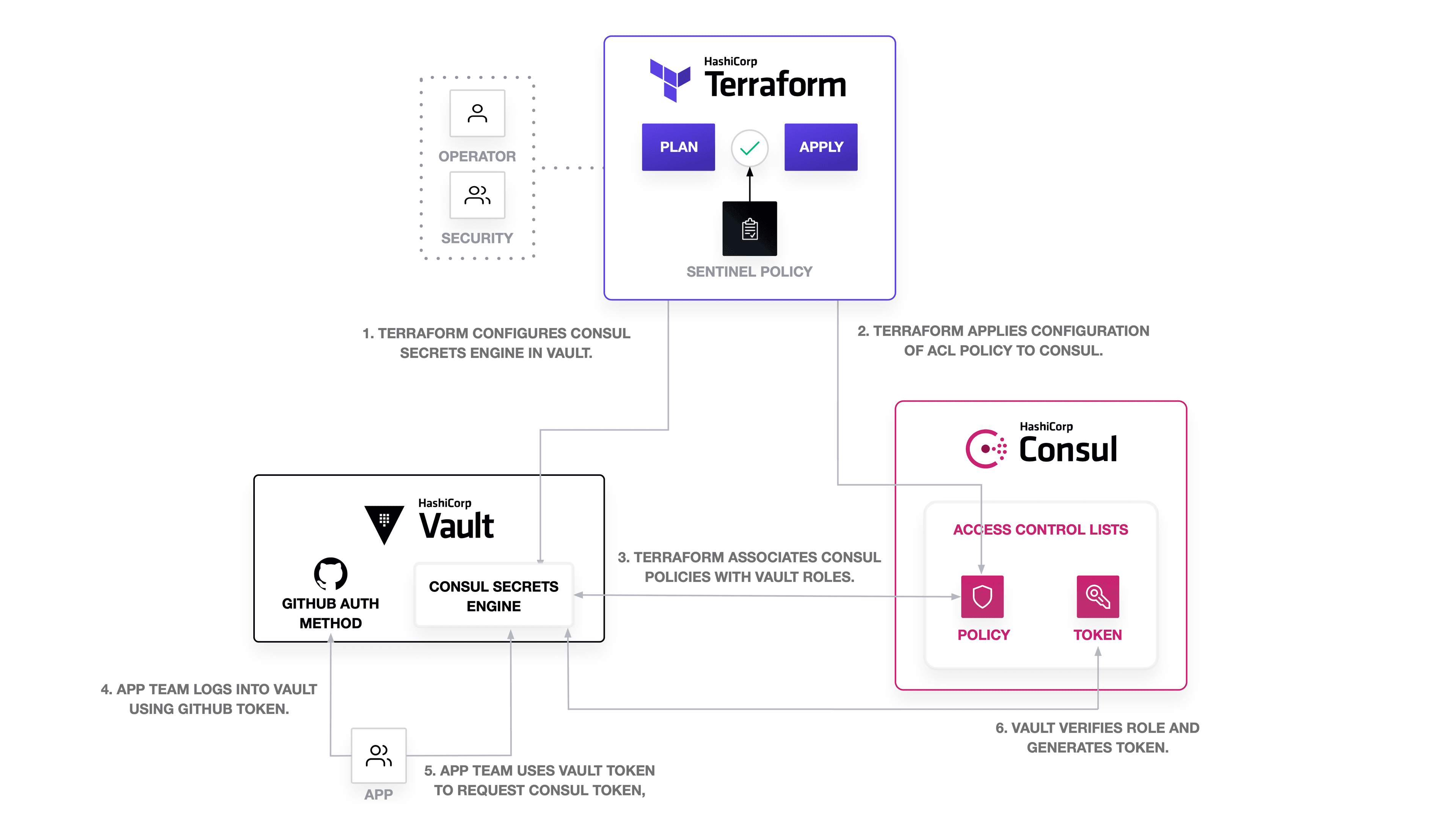Click the Consul Policy shield icon
Image resolution: width=1456 pixels, height=819 pixels.
coord(980,597)
